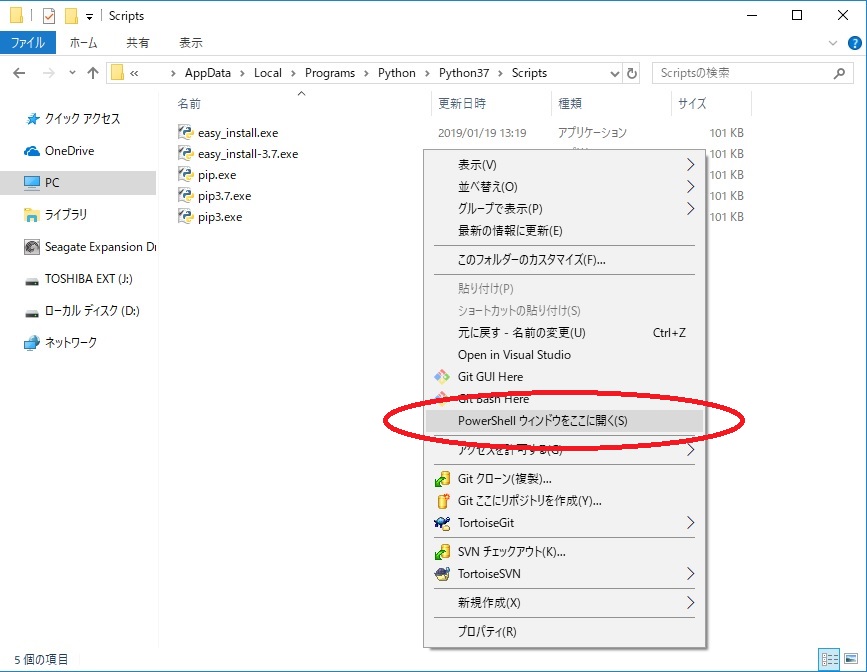Image resolution: width=867 pixels, height=672 pixels.
Task: Click the Git clone (複製) icon
Action: click(442, 478)
